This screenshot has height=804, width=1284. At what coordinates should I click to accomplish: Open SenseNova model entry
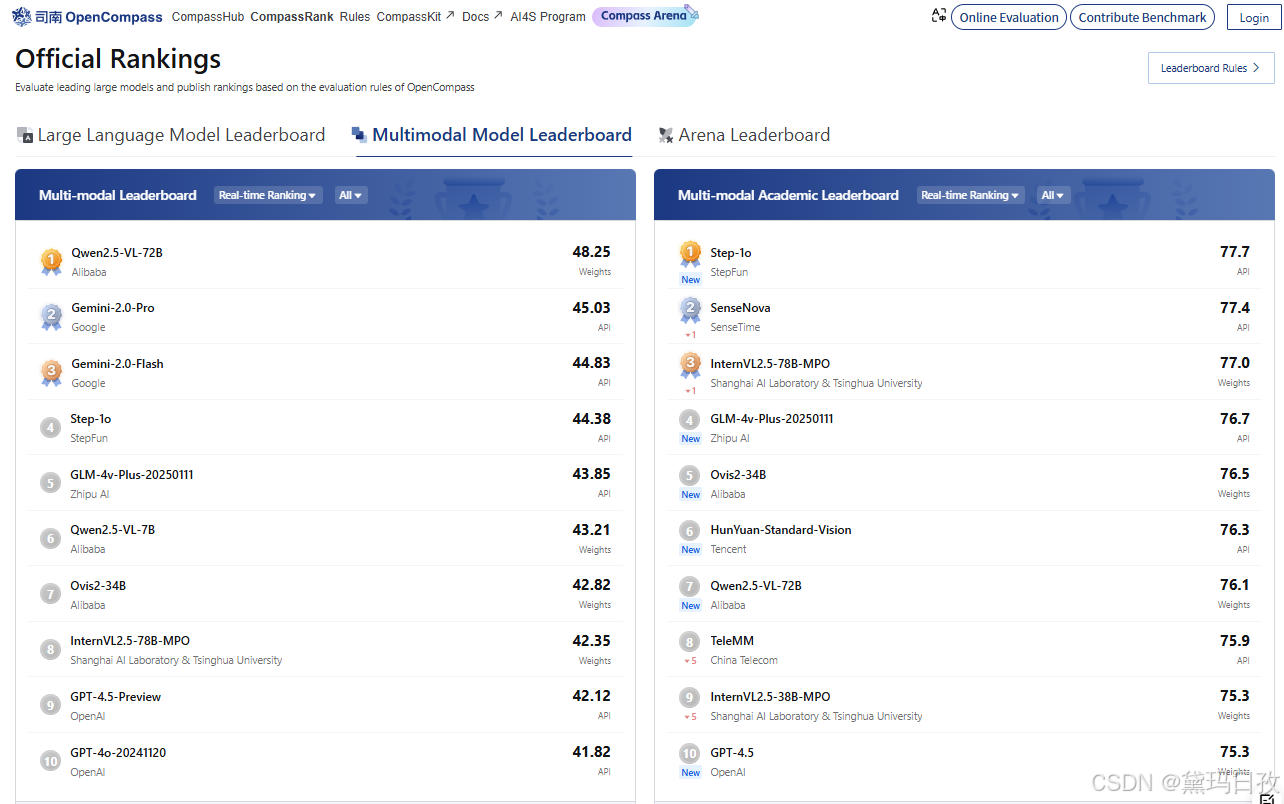[x=740, y=308]
